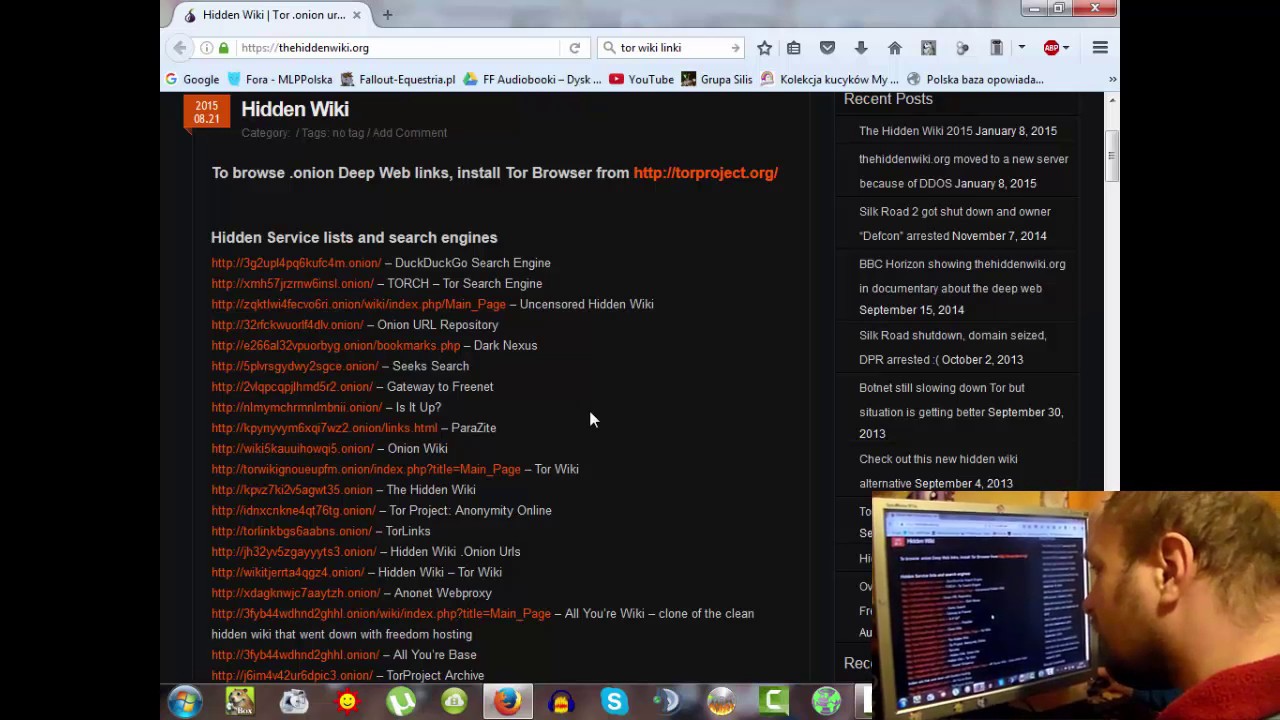Open the Adblock Plus ABP icon
This screenshot has width=1280, height=720.
tap(1051, 48)
